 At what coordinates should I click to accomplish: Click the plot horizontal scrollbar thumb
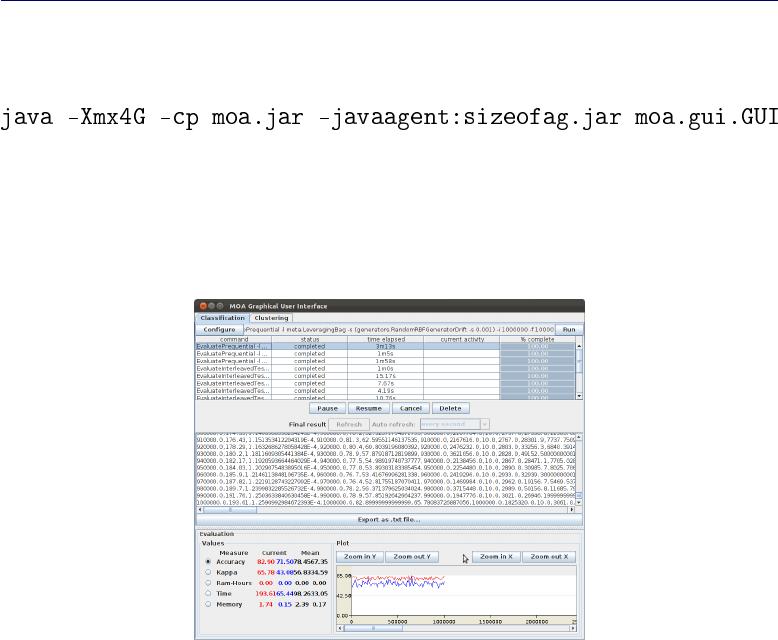click(x=373, y=628)
